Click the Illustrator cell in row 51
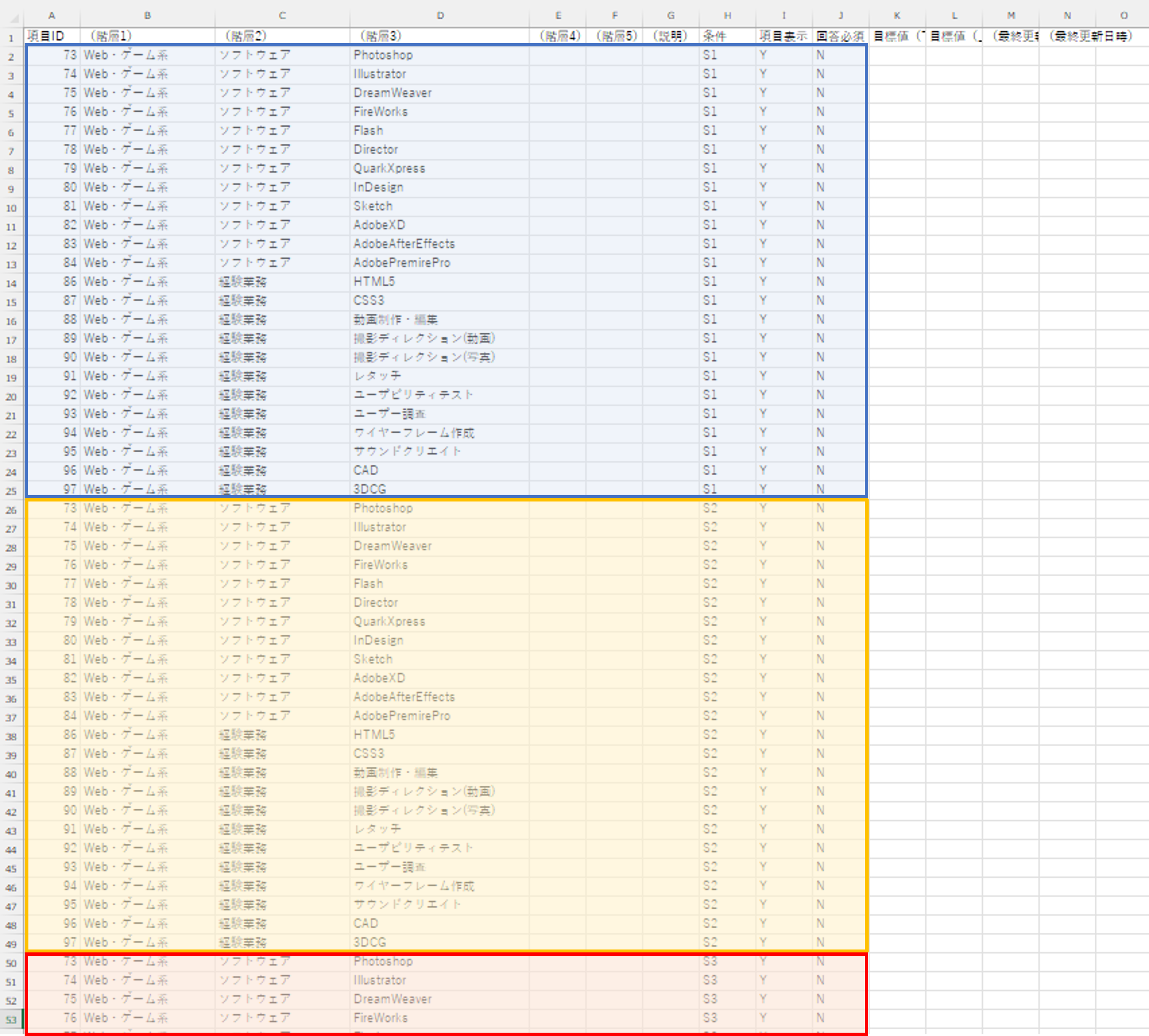The width and height of the screenshot is (1149, 1036). coord(440,980)
